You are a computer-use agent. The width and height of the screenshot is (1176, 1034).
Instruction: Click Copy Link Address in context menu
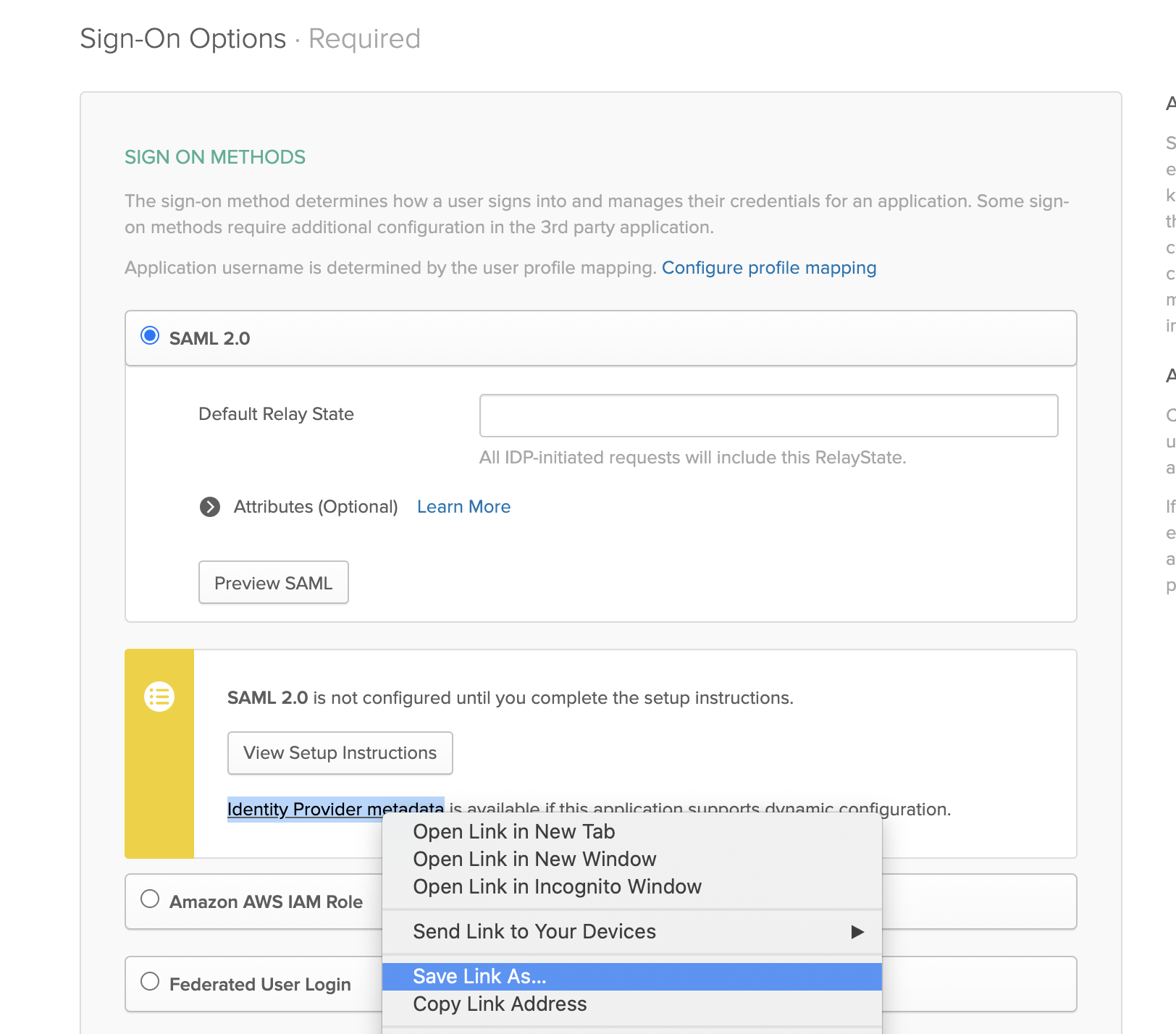[x=500, y=1004]
